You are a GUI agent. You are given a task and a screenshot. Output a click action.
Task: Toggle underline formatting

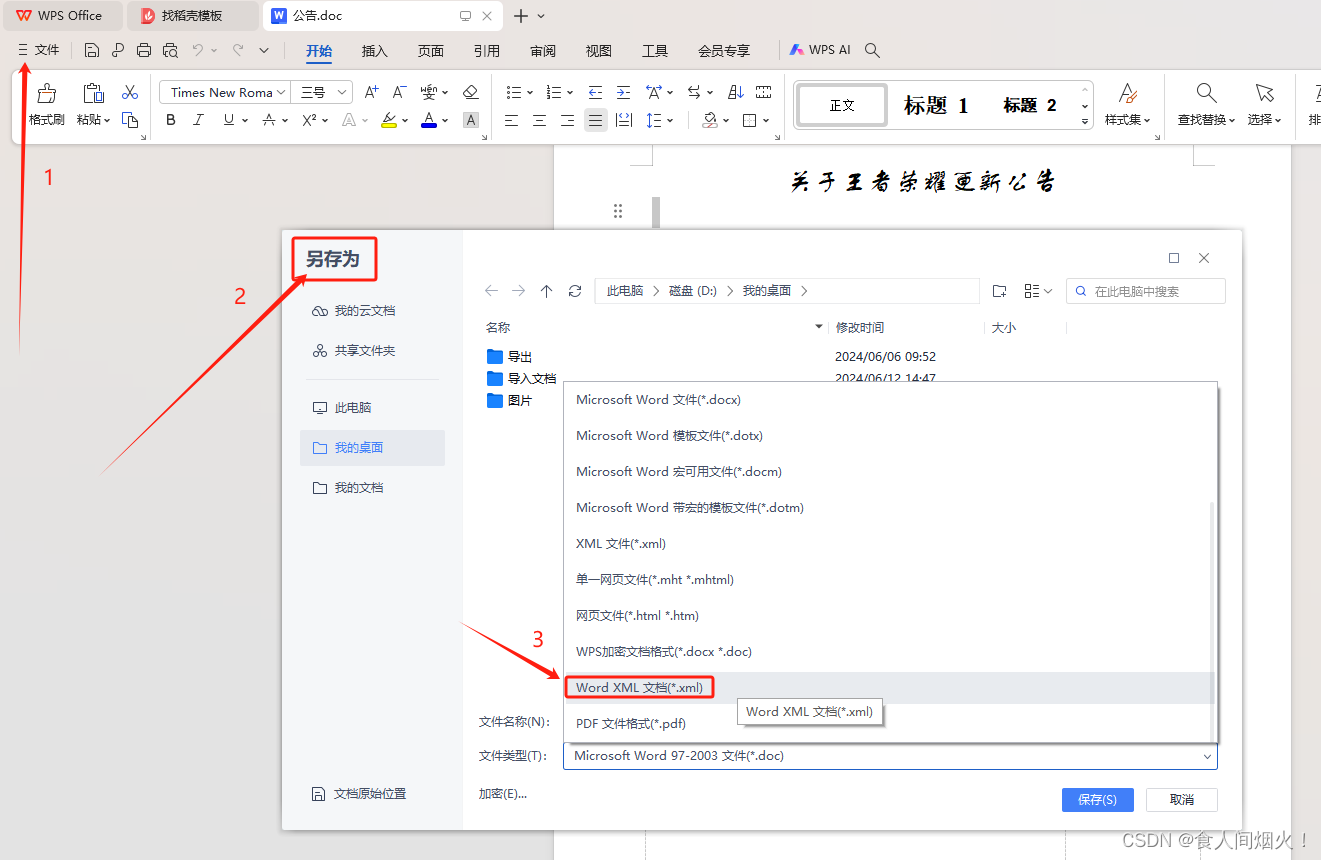click(229, 120)
